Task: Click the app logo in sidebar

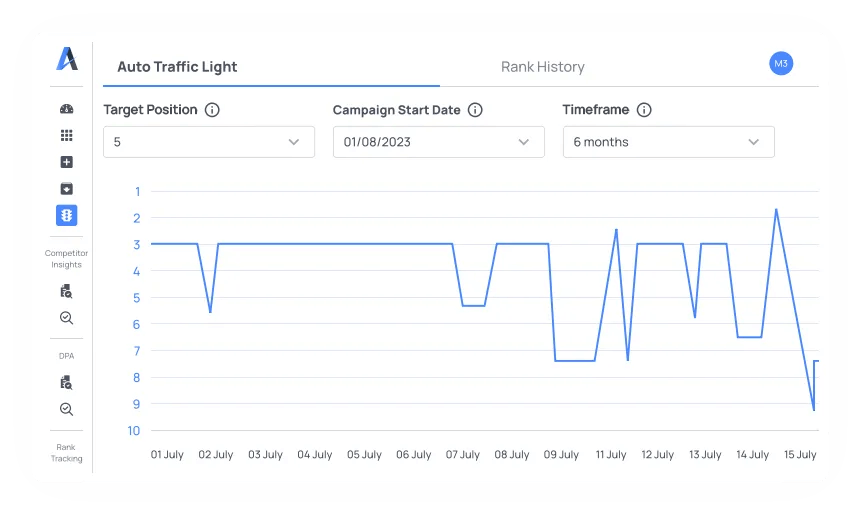Action: coord(67,60)
